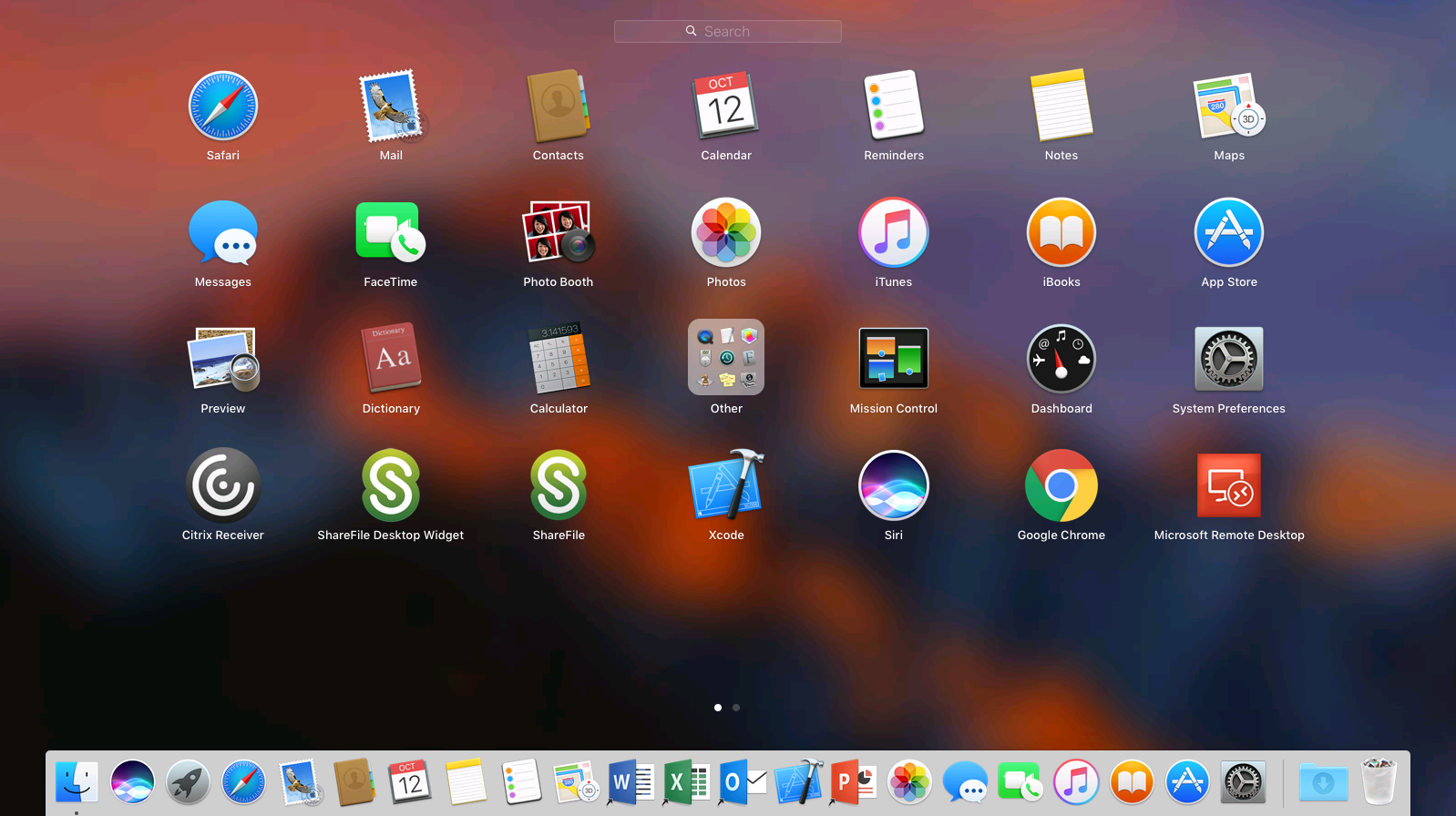Open Mission Control
This screenshot has width=1456, height=816.
coord(894,359)
